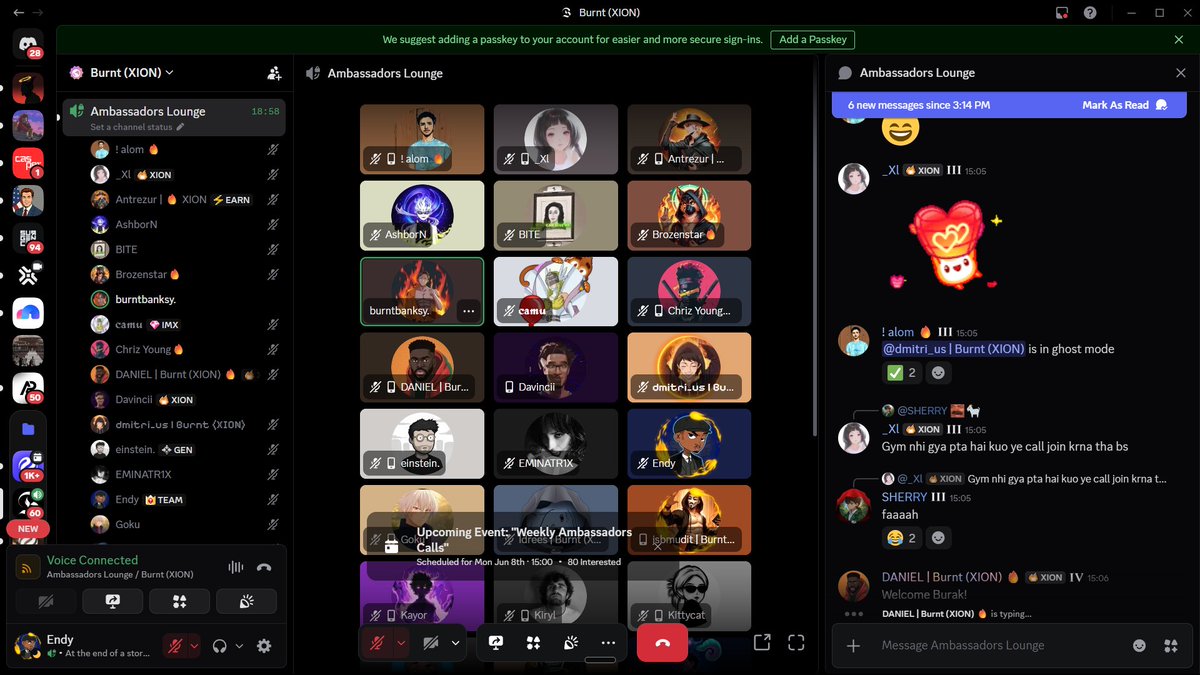Click the @dmitri_us mention in alom's message

(x=953, y=349)
